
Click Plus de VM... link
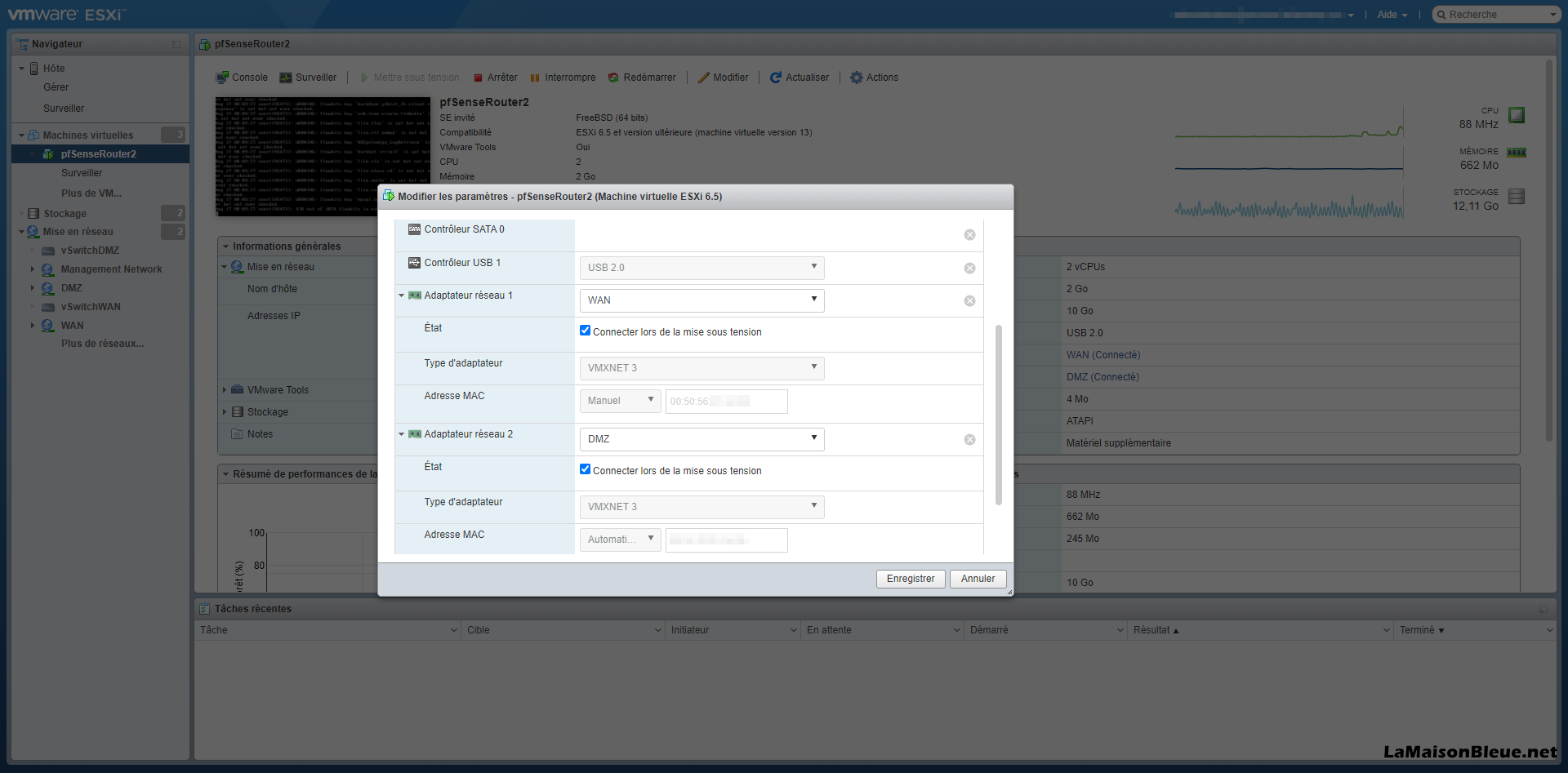point(91,193)
